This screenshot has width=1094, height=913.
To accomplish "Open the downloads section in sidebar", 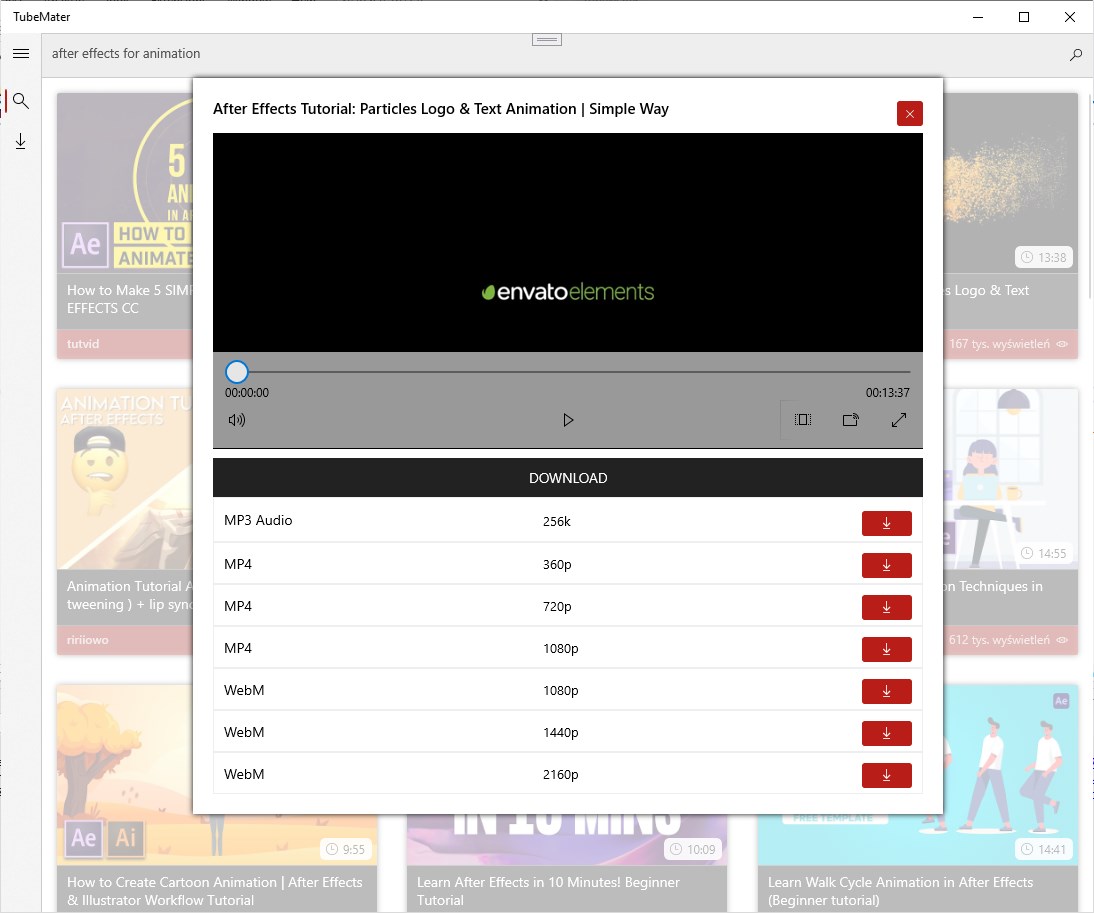I will point(21,142).
